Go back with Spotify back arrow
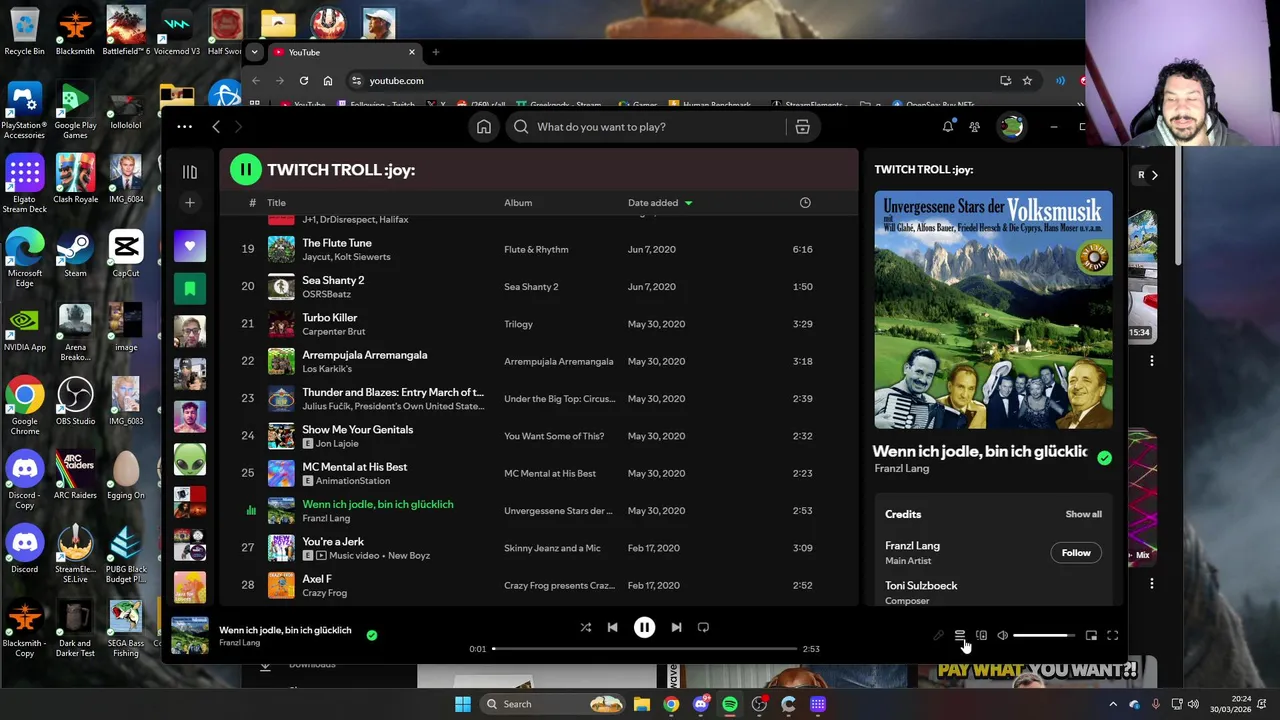 coord(216,127)
